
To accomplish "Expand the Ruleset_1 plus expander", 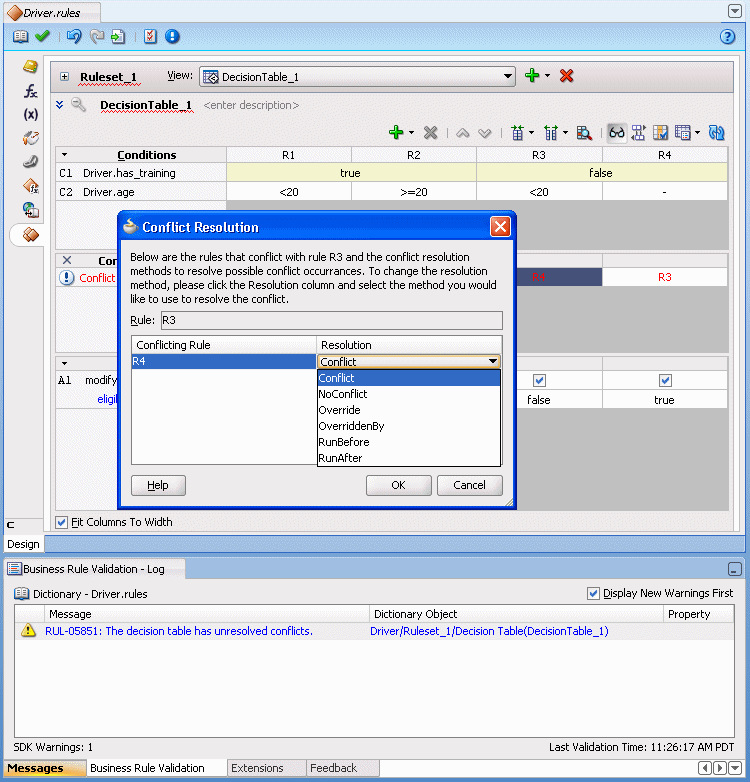I will click(x=64, y=76).
